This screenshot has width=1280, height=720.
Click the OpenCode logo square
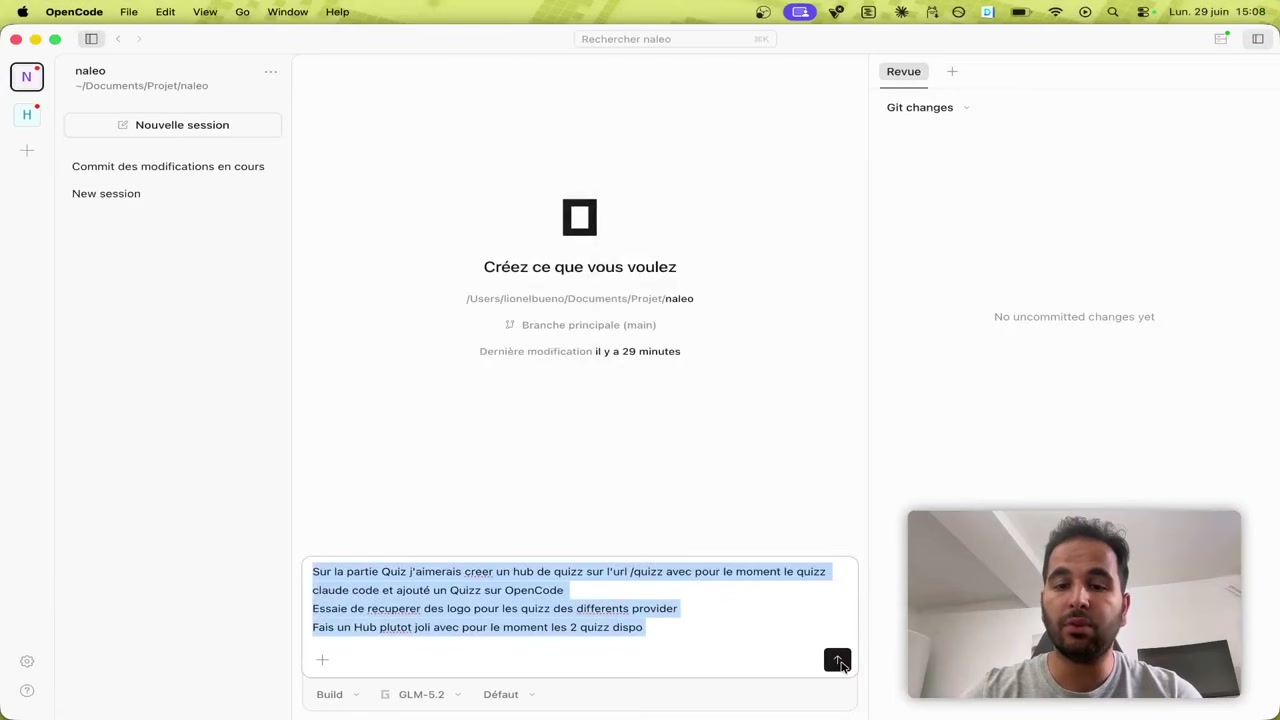[580, 218]
